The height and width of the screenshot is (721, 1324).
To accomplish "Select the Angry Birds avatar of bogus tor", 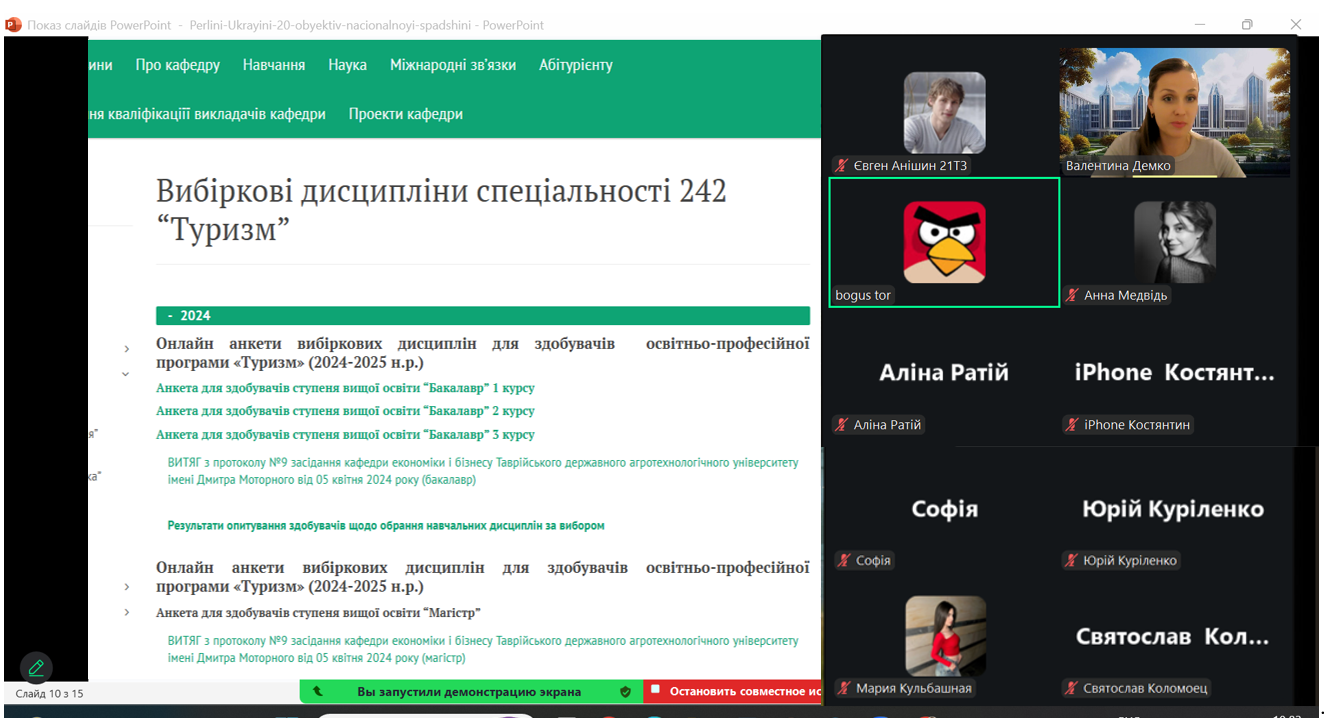I will 944,242.
